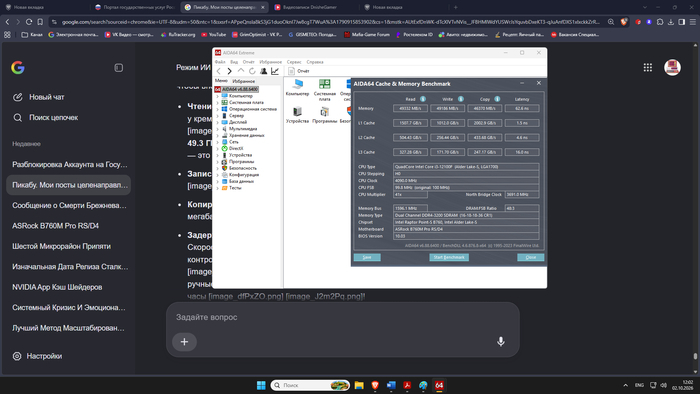Image resolution: width=700 pixels, height=394 pixels.
Task: Select the Безопасность tree item
Action: [243, 168]
